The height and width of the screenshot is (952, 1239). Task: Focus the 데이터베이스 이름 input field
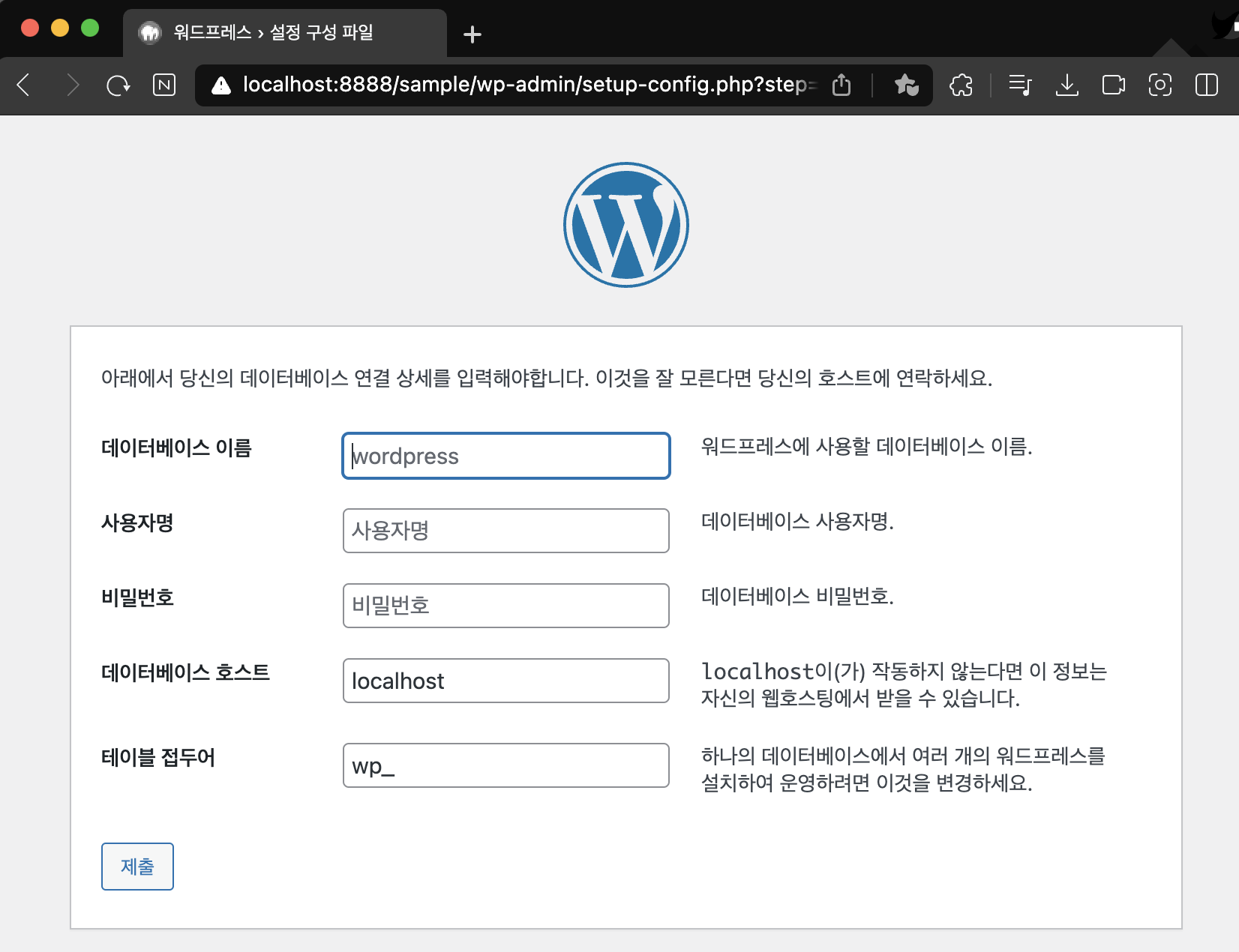pyautogui.click(x=506, y=456)
